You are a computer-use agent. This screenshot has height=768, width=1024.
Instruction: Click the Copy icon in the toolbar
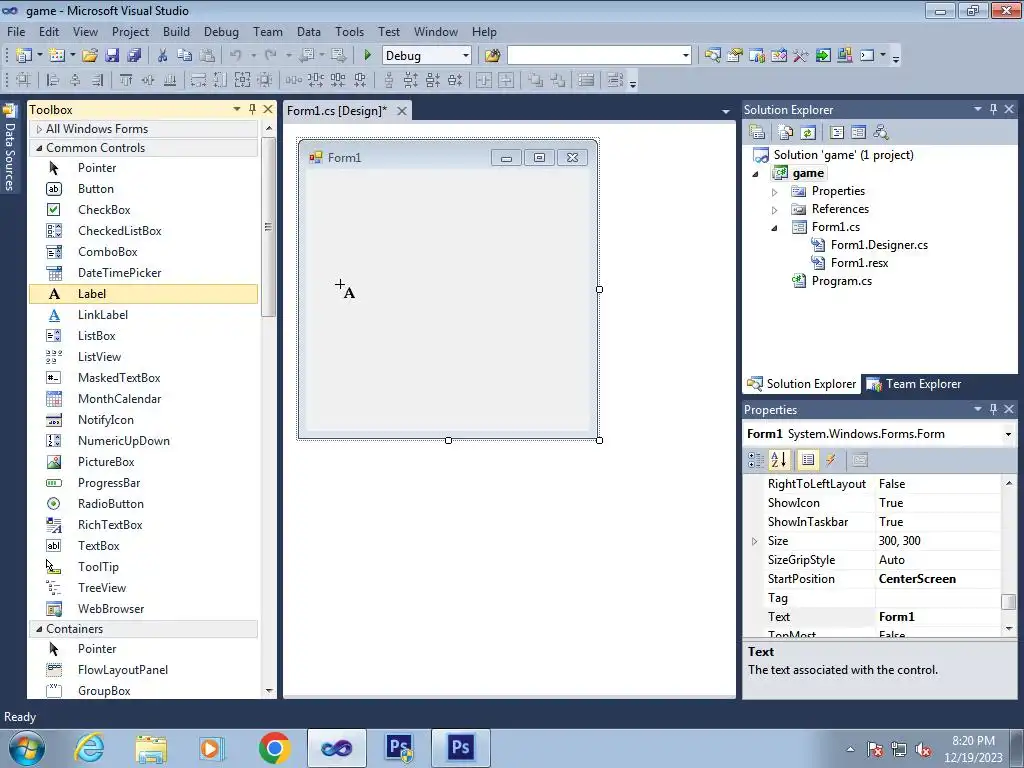pos(185,56)
